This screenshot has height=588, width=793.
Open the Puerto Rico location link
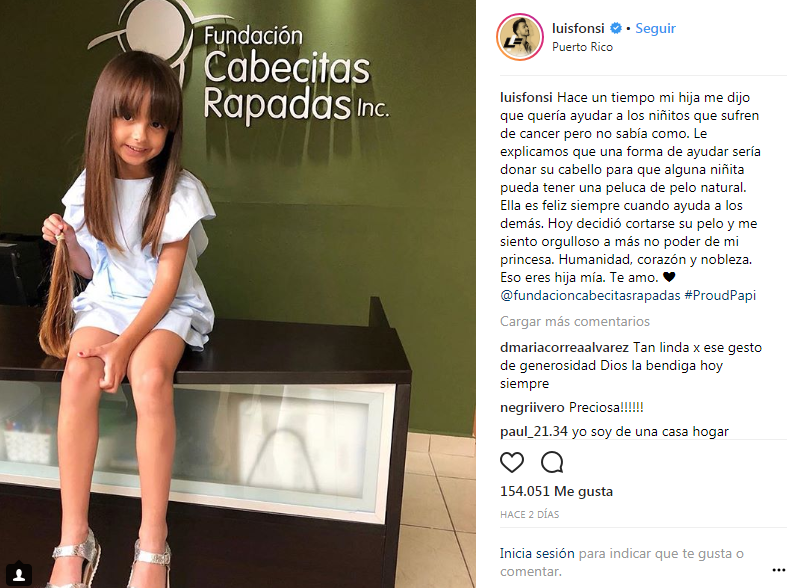tap(582, 47)
